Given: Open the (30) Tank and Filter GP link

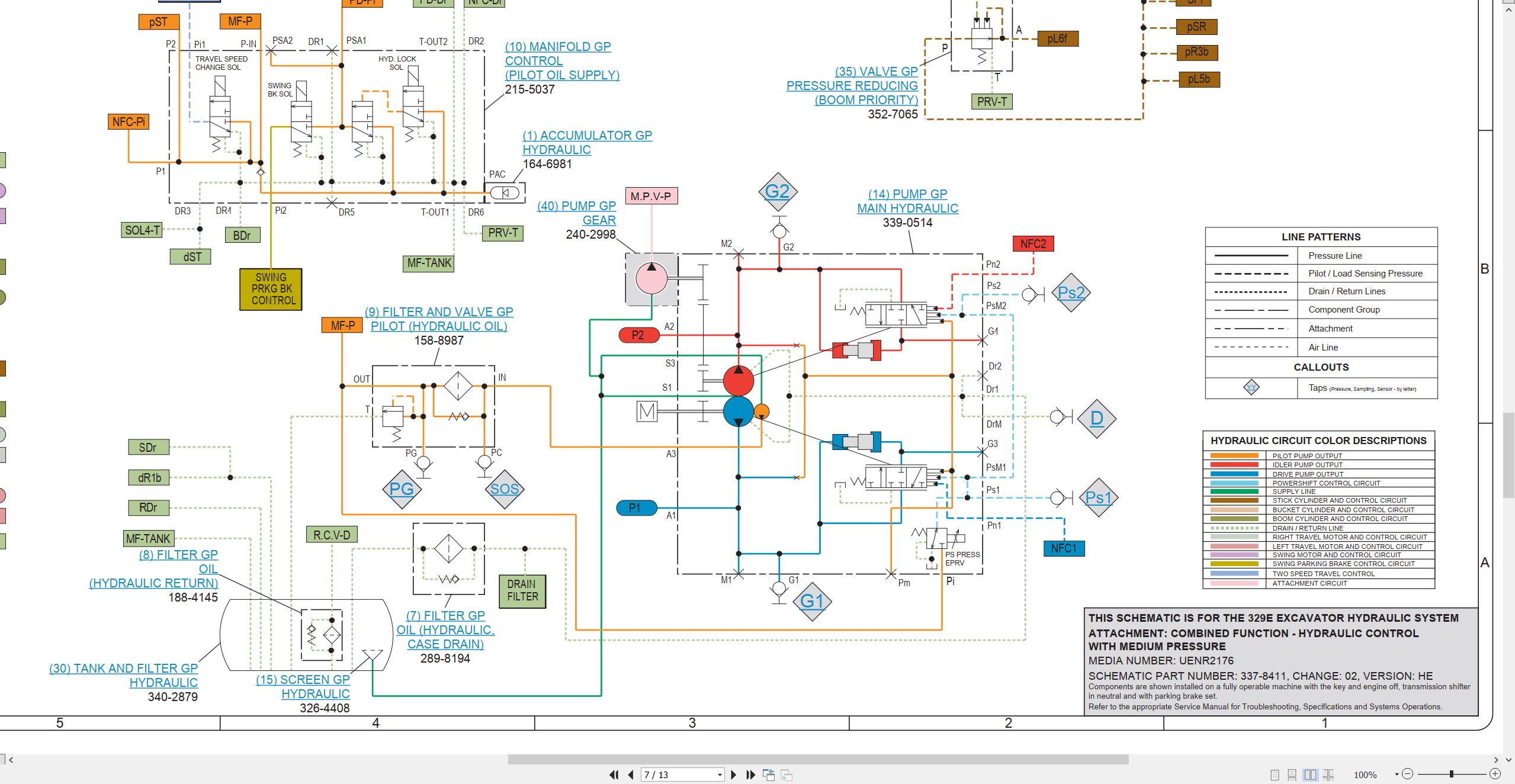Looking at the screenshot, I should pyautogui.click(x=123, y=675).
